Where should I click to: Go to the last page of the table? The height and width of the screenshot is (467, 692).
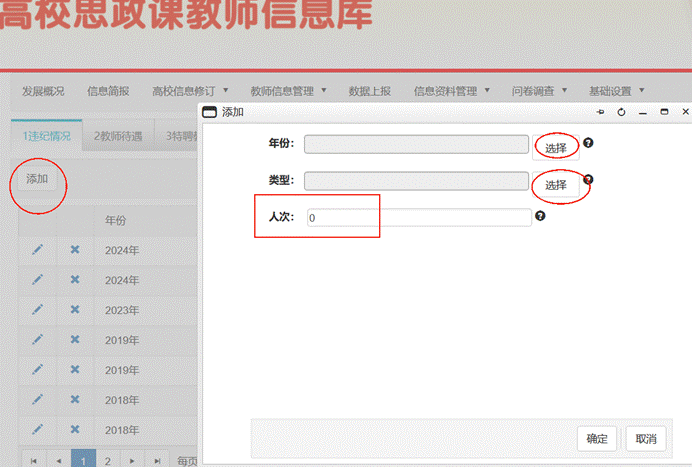coord(157,460)
